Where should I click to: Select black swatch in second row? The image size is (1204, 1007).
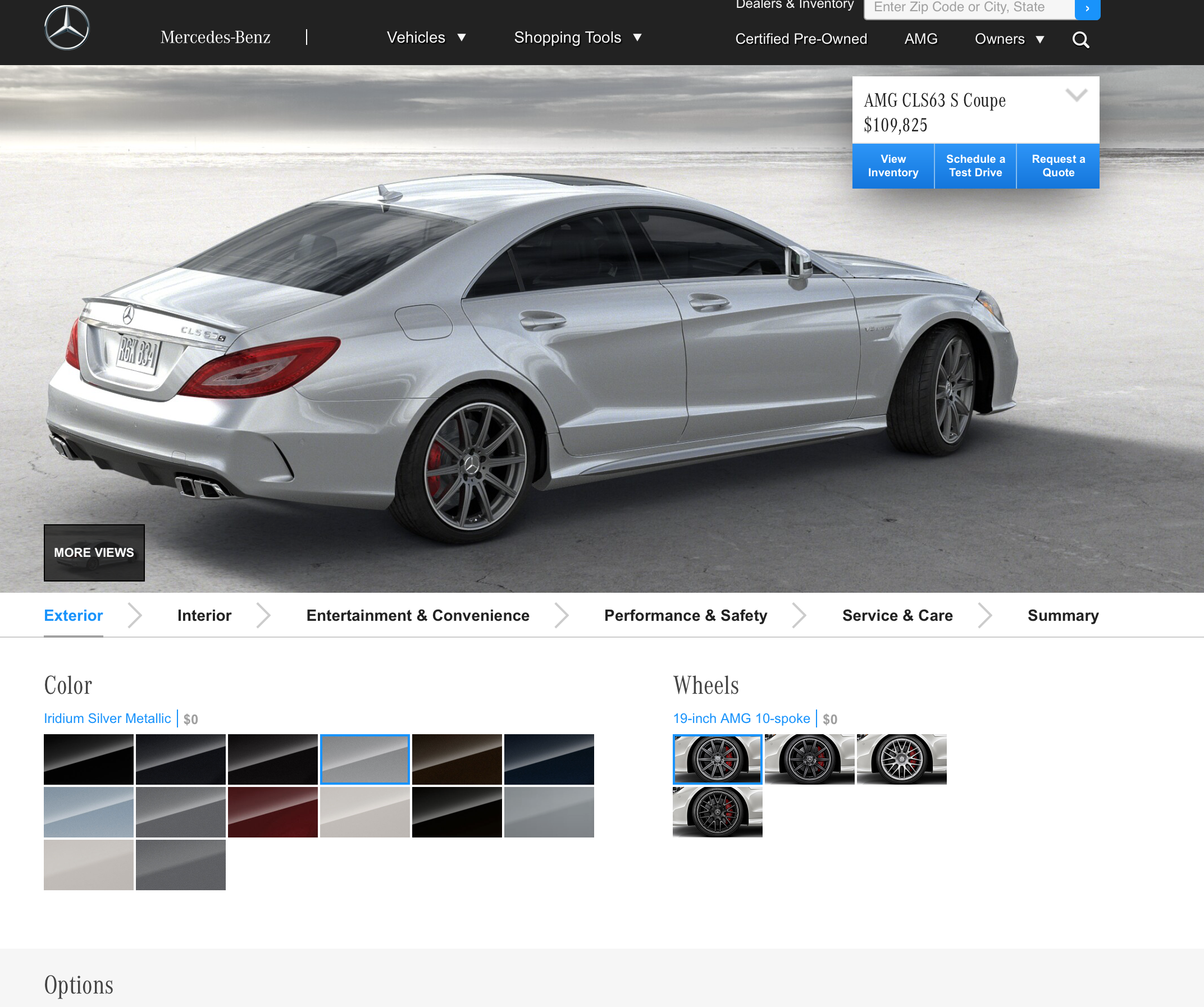tap(457, 812)
